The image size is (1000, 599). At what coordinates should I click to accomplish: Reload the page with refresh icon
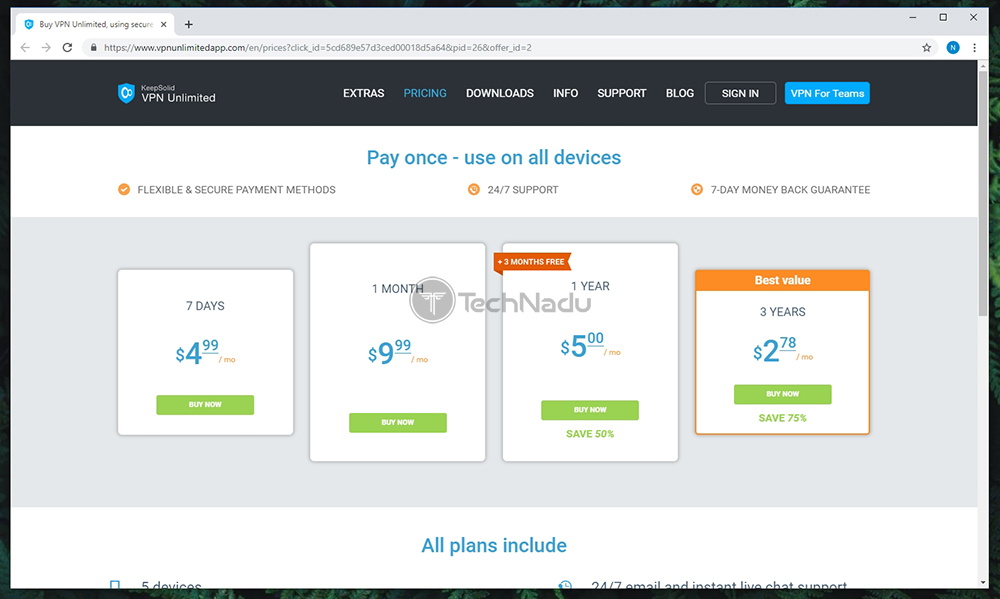[x=67, y=47]
